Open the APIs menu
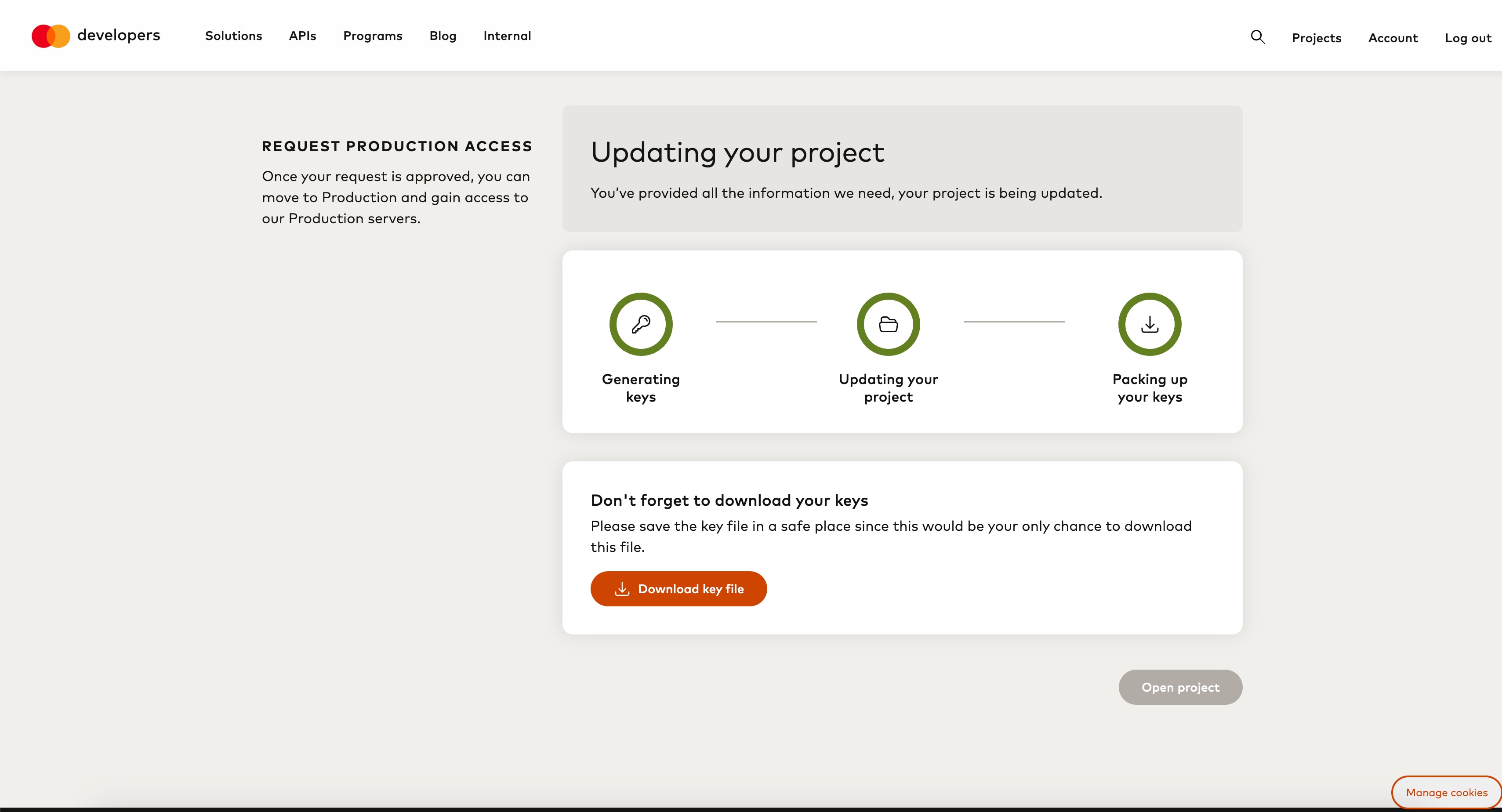Viewport: 1502px width, 812px height. point(303,36)
